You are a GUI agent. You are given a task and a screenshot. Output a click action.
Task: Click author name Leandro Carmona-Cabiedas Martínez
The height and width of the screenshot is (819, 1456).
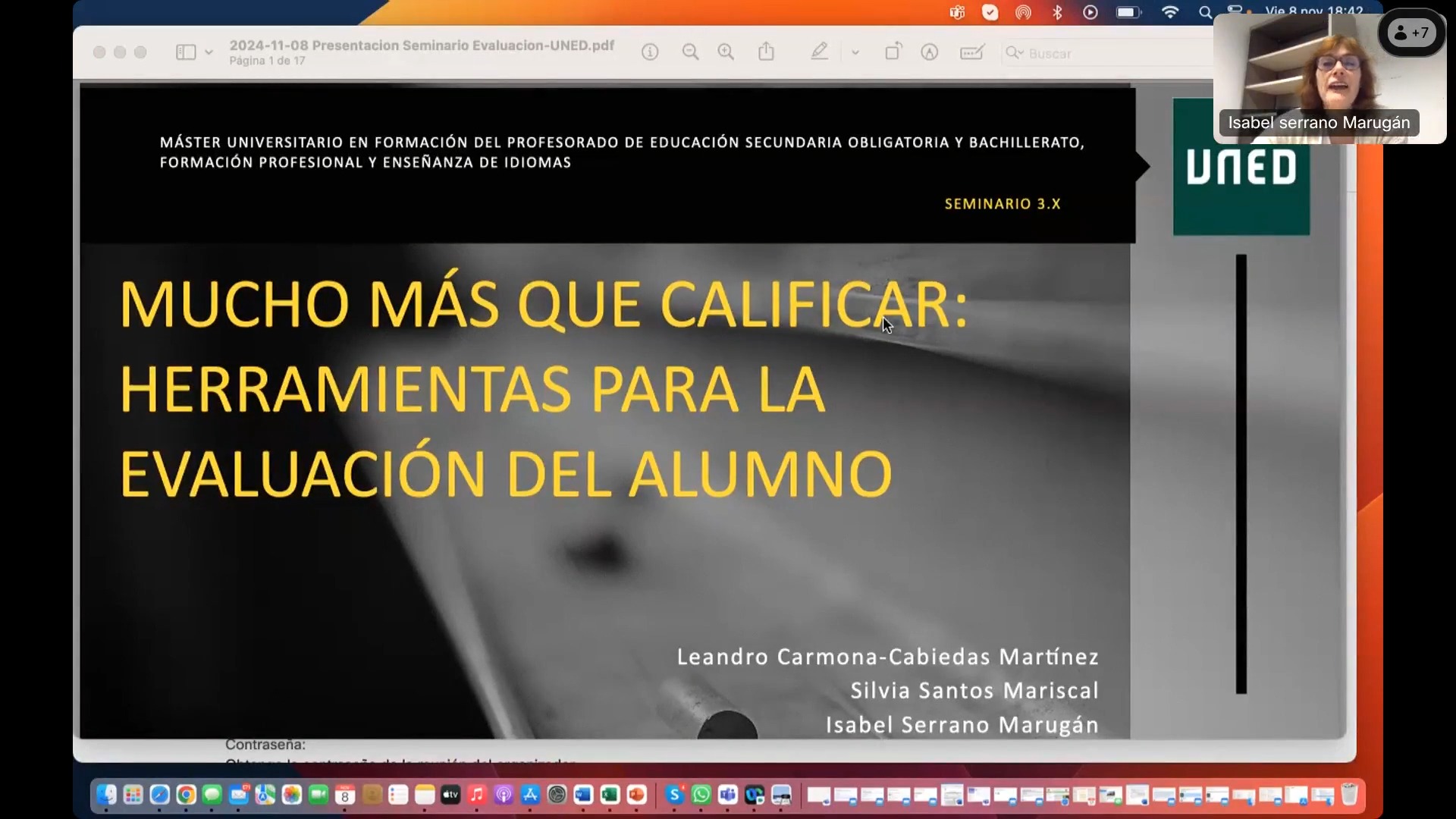pos(887,657)
